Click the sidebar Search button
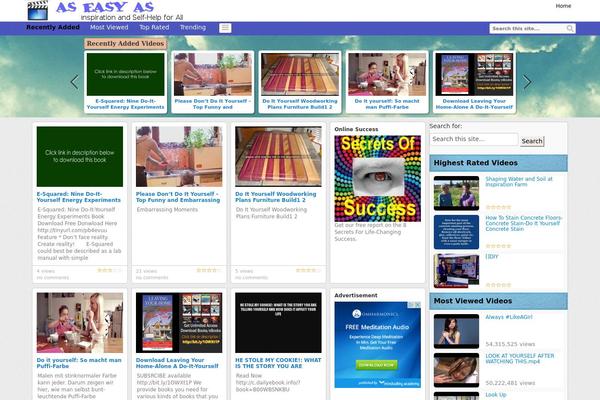The height and width of the screenshot is (400, 600). (532, 141)
